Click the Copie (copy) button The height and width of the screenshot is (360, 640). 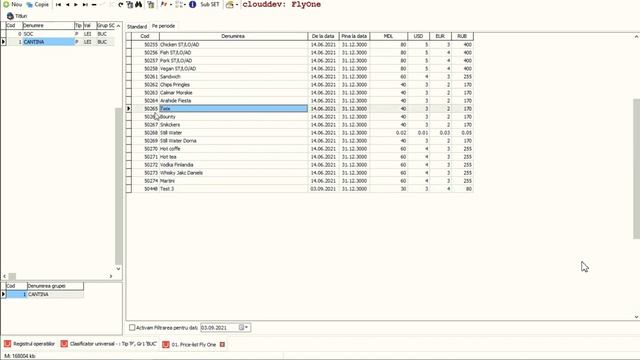[37, 4]
